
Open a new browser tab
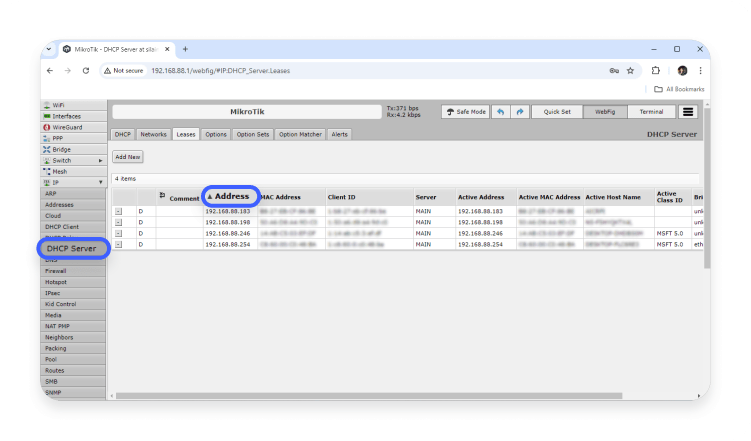coord(185,49)
